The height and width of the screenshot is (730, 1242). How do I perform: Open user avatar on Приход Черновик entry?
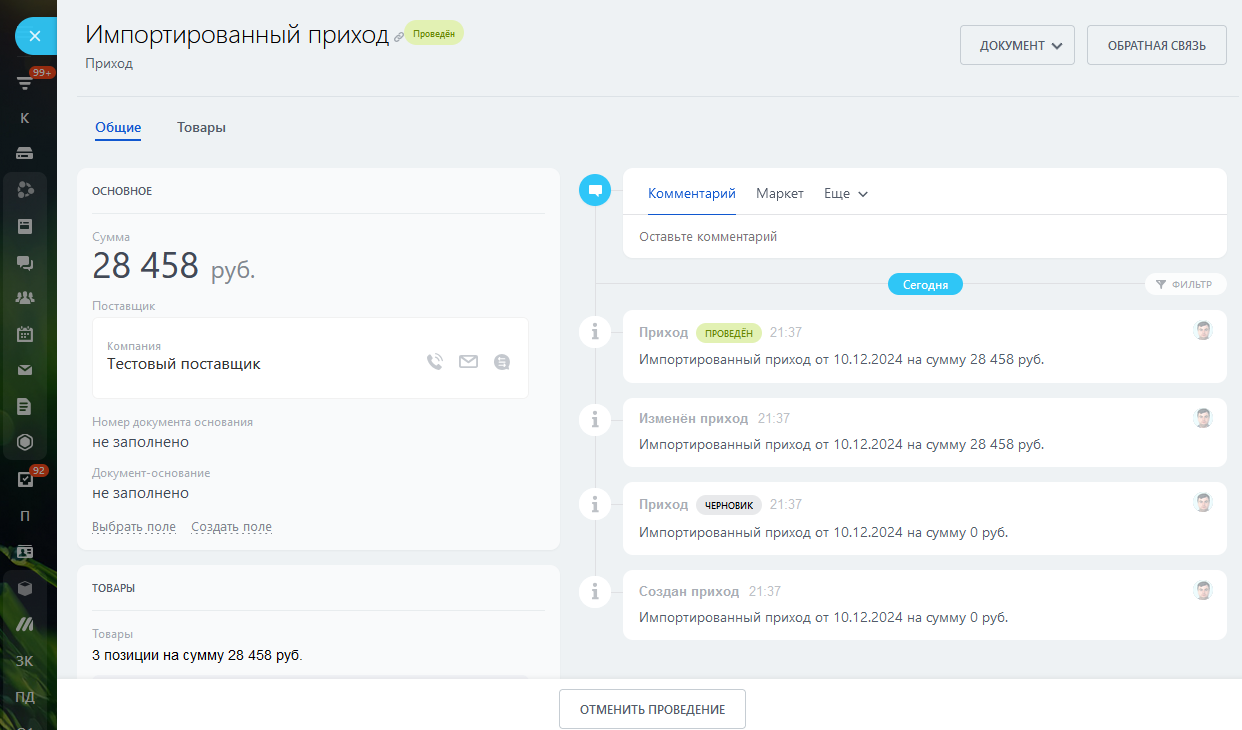click(1203, 503)
